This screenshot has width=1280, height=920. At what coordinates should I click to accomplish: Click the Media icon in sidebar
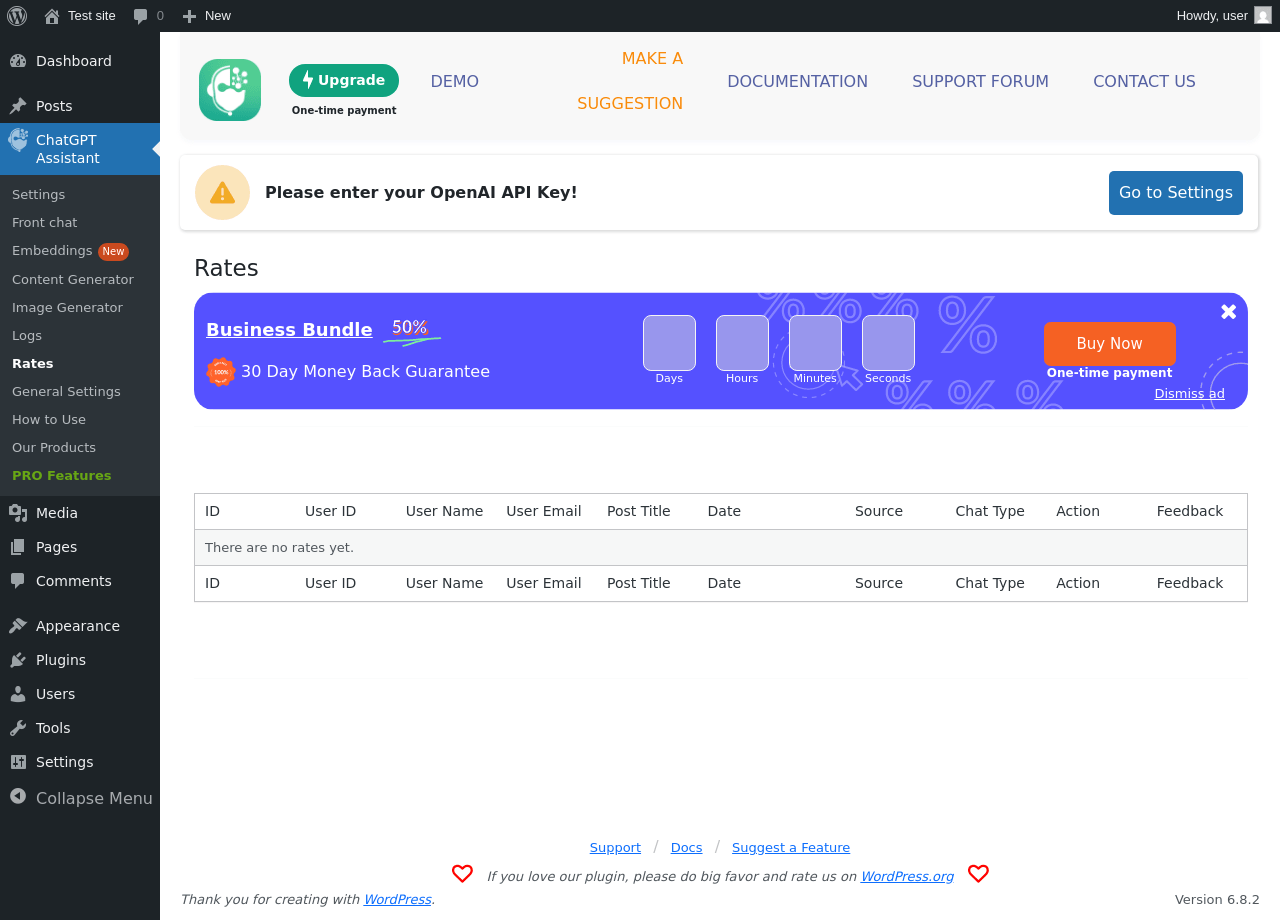tap(18, 513)
